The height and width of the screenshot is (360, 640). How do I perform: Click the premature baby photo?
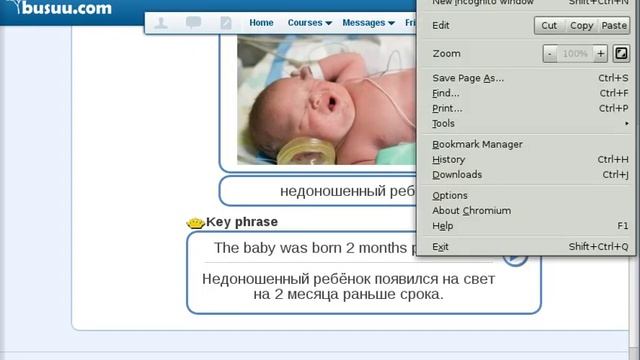327,100
